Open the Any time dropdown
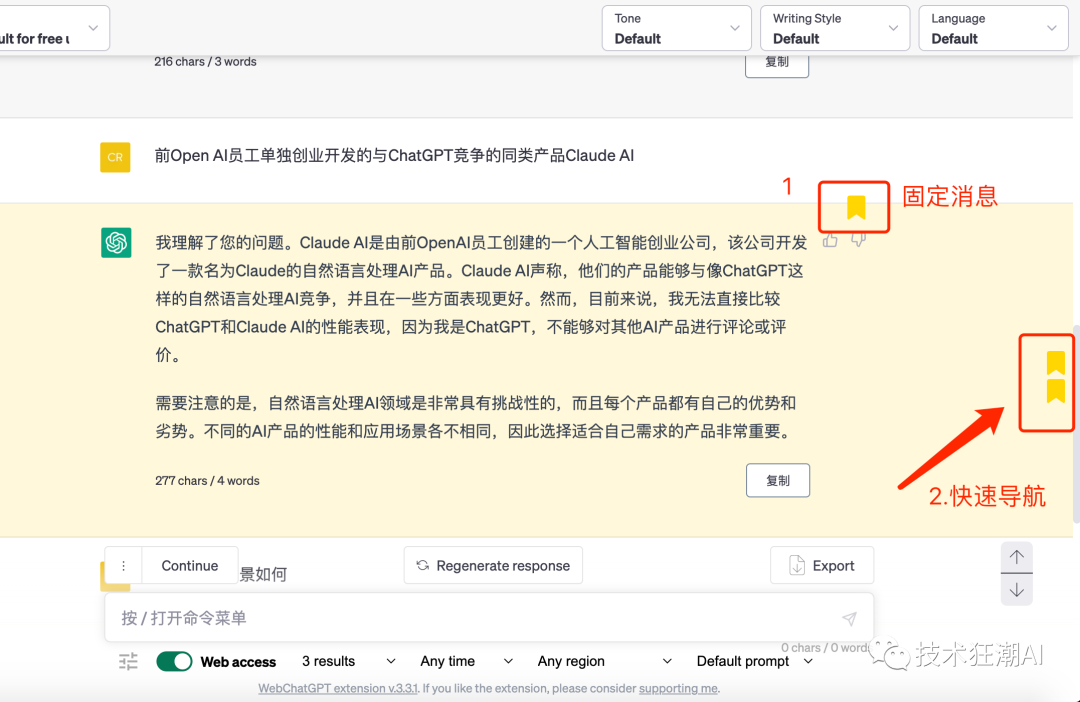This screenshot has height=702, width=1080. pyautogui.click(x=466, y=661)
